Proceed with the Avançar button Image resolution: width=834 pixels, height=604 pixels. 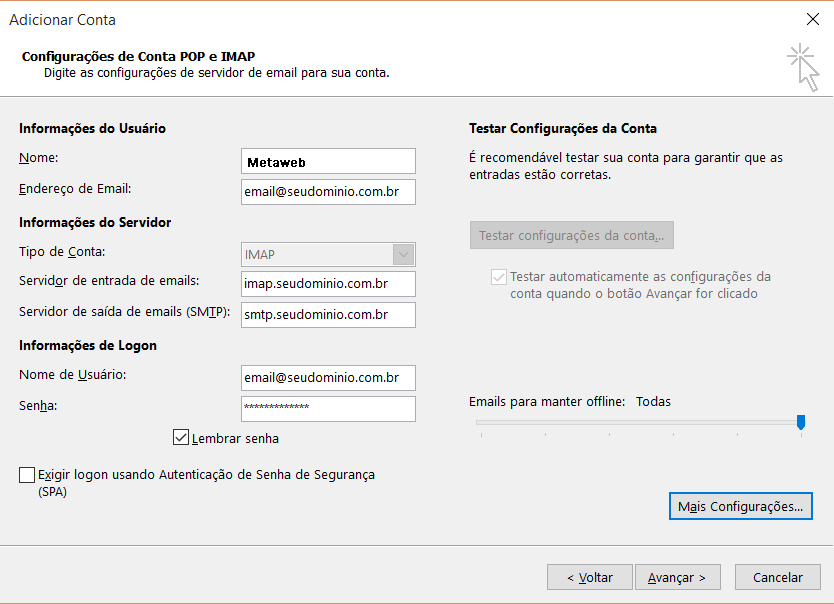pos(677,577)
